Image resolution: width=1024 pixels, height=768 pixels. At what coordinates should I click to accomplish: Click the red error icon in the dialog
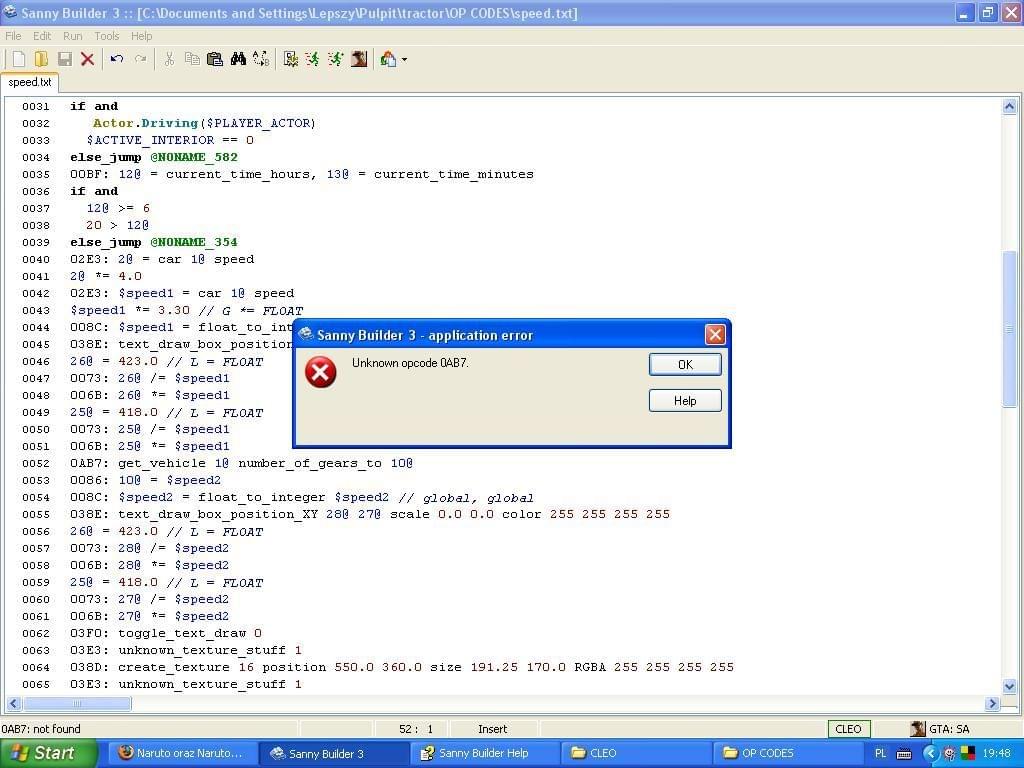coord(321,372)
